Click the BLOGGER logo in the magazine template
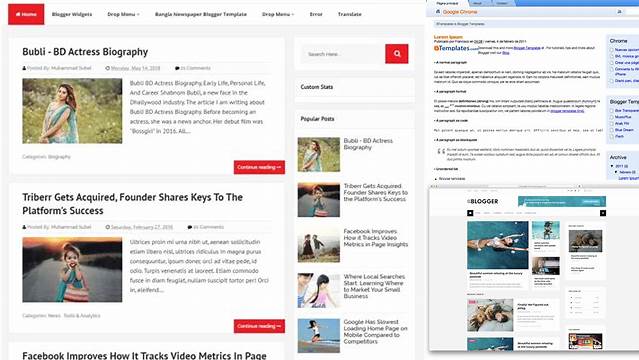 click(483, 201)
